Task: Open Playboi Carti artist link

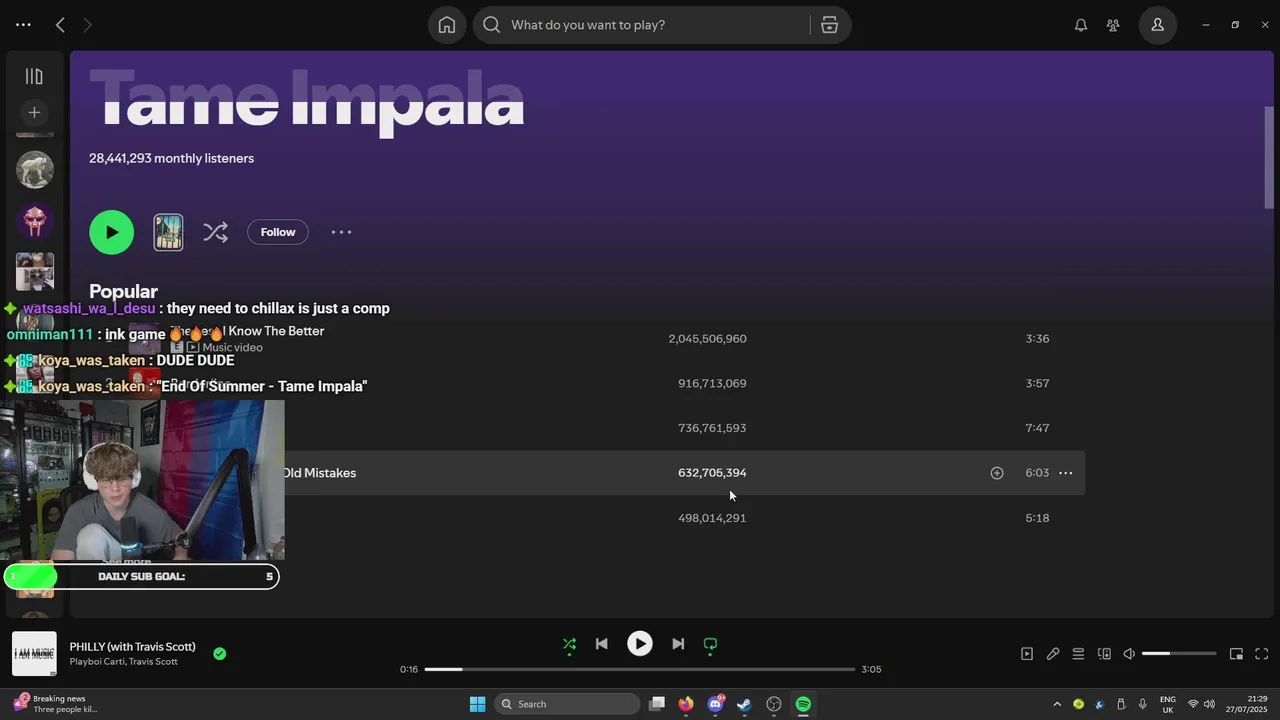Action: [x=96, y=661]
